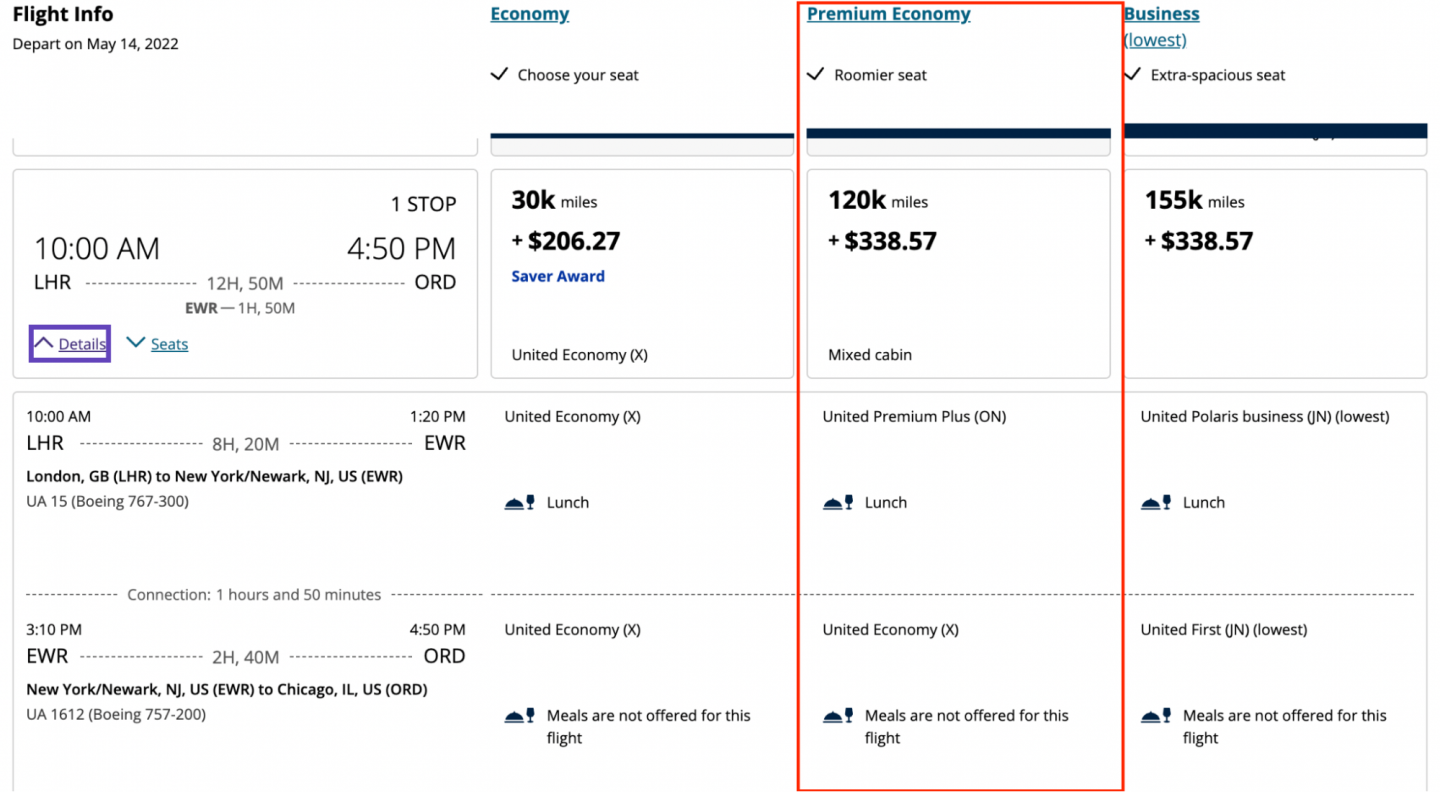
Task: Click the Premium Plus lunch meal icon
Action: (838, 502)
